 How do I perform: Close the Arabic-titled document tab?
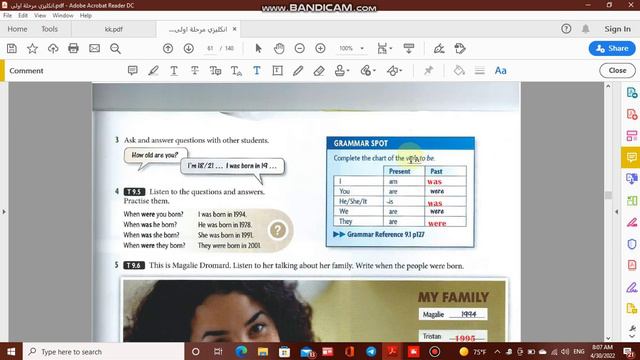point(234,29)
